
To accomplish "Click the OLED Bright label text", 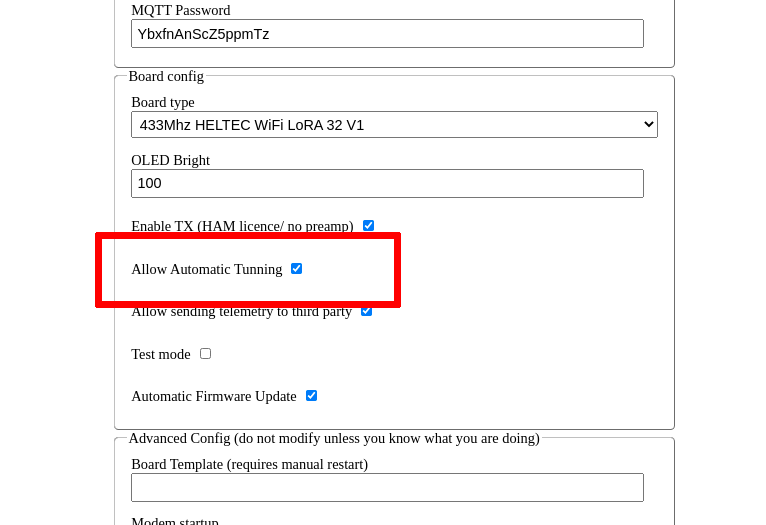I will coord(170,160).
